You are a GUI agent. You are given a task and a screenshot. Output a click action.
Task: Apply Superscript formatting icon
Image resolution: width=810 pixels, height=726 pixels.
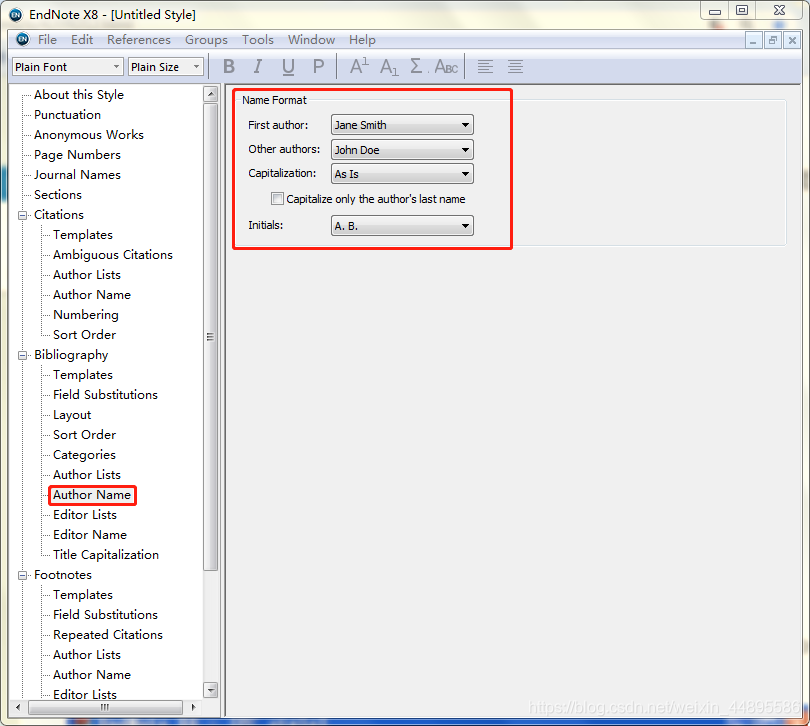(x=359, y=66)
